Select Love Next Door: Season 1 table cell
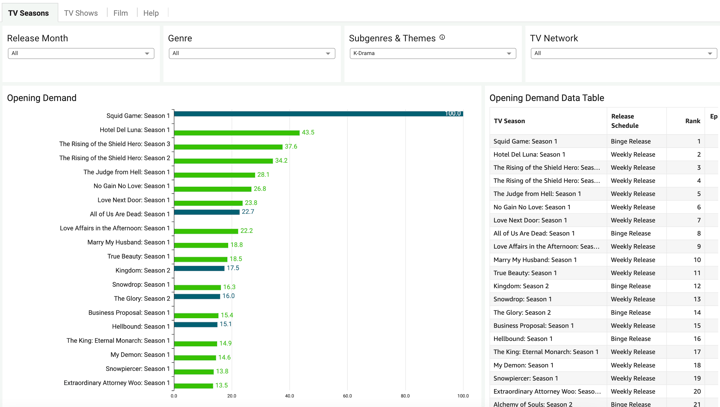 [x=548, y=220]
